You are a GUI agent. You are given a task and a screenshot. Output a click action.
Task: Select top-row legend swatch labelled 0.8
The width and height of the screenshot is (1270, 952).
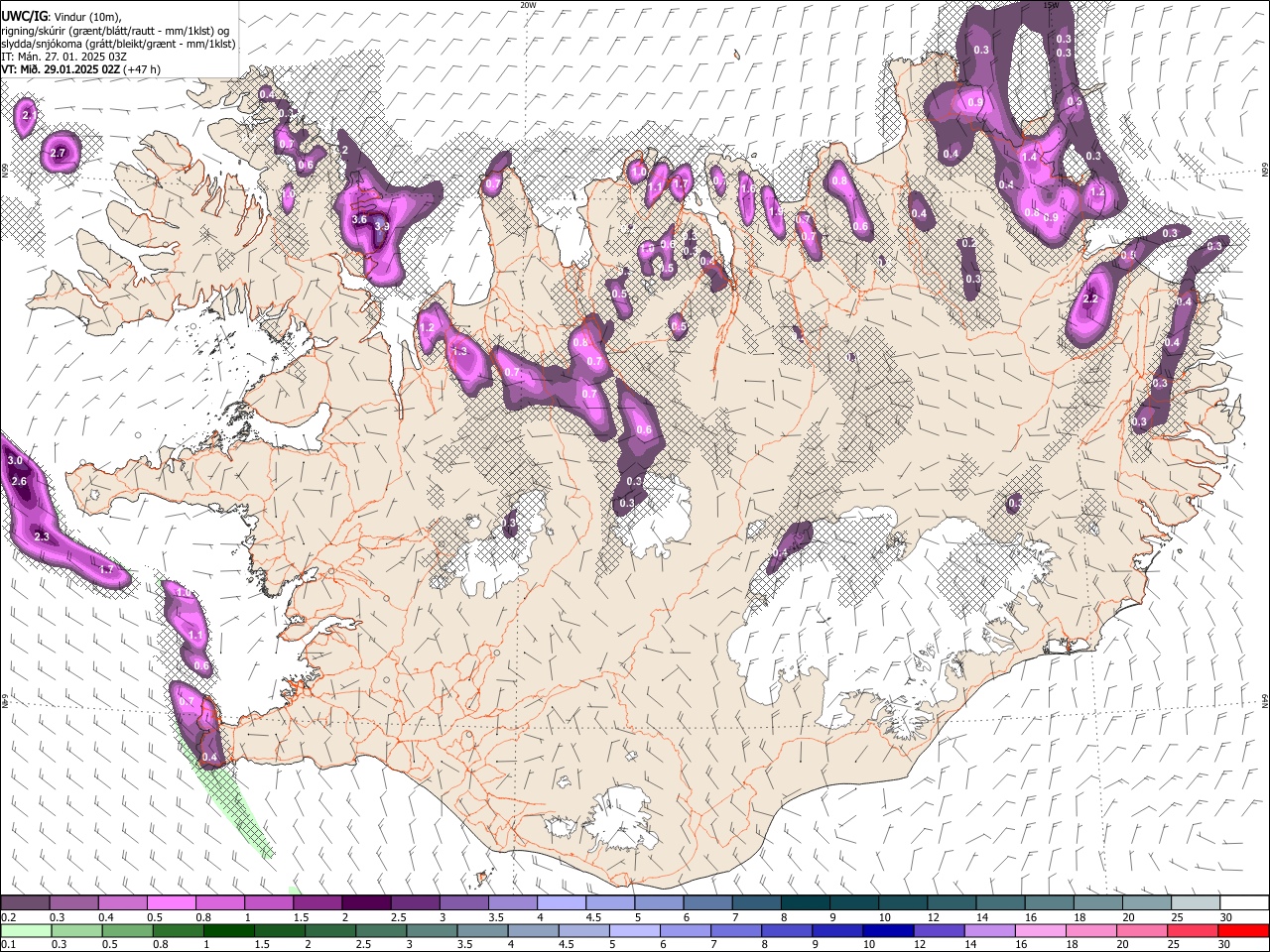220,903
